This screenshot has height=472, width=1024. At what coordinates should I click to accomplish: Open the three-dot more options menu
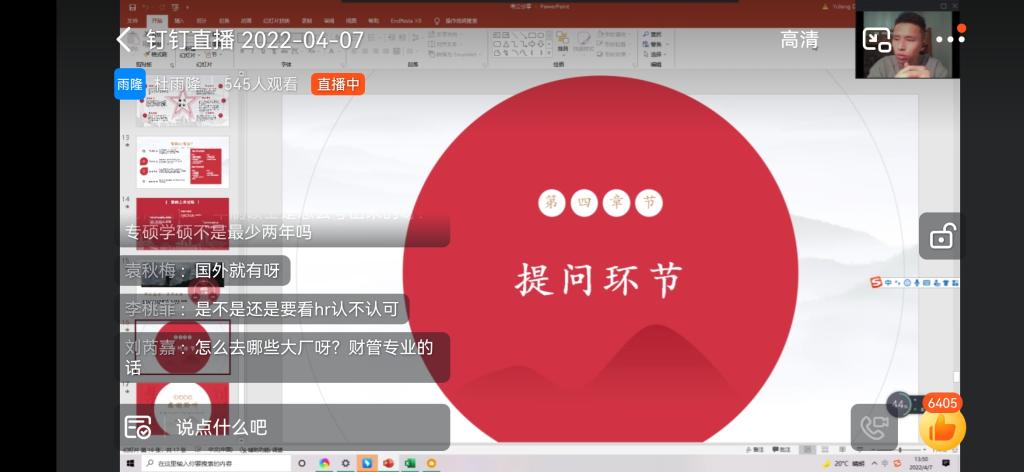pos(949,40)
